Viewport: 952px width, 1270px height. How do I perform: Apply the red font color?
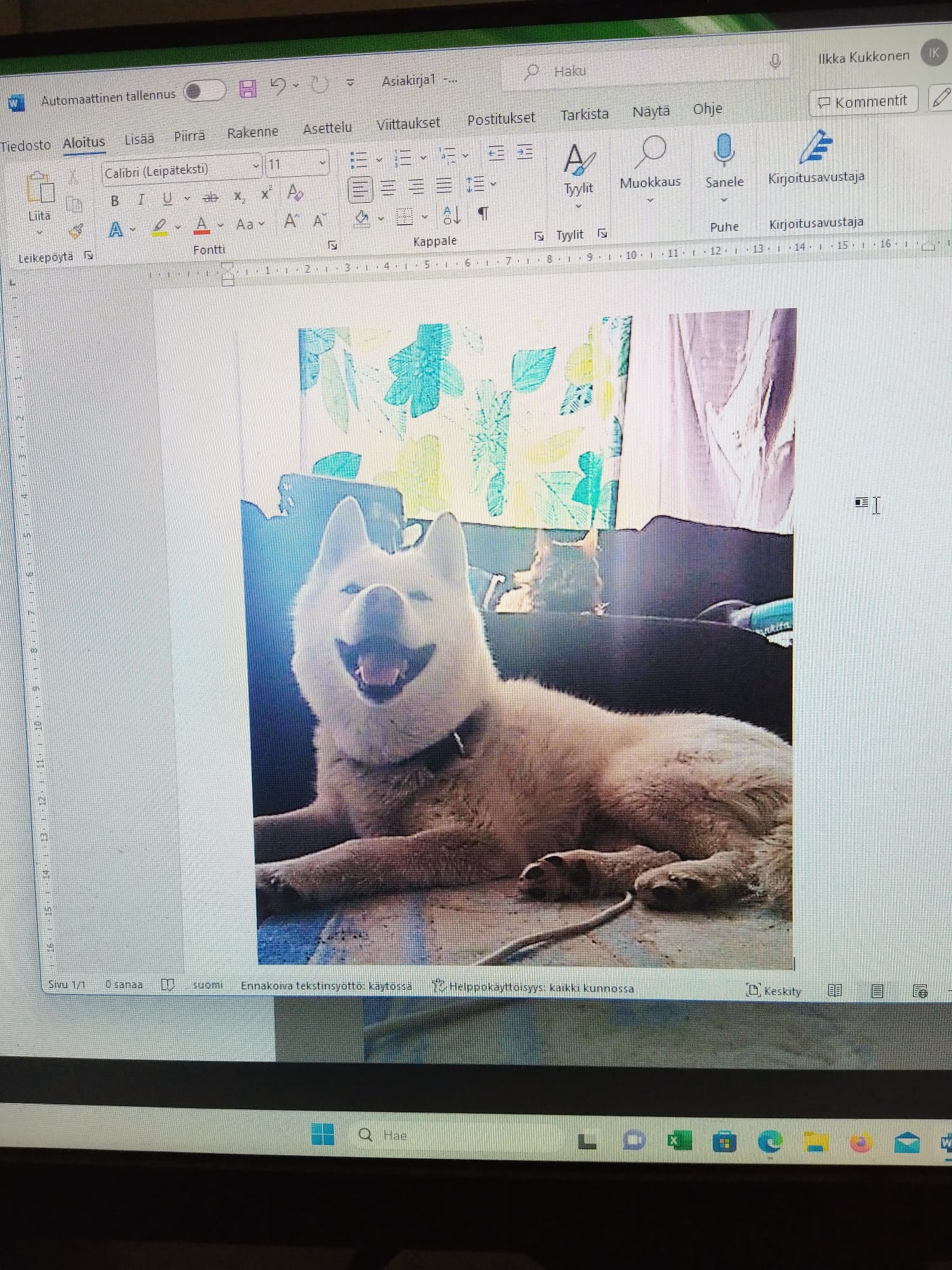click(x=202, y=225)
